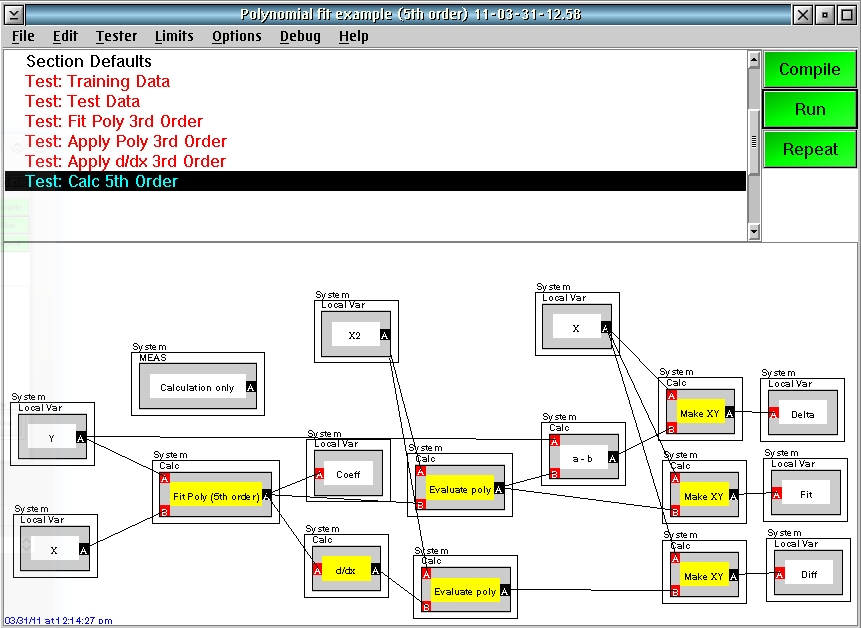Click the d/dx calc block
The image size is (861, 628).
tap(346, 570)
